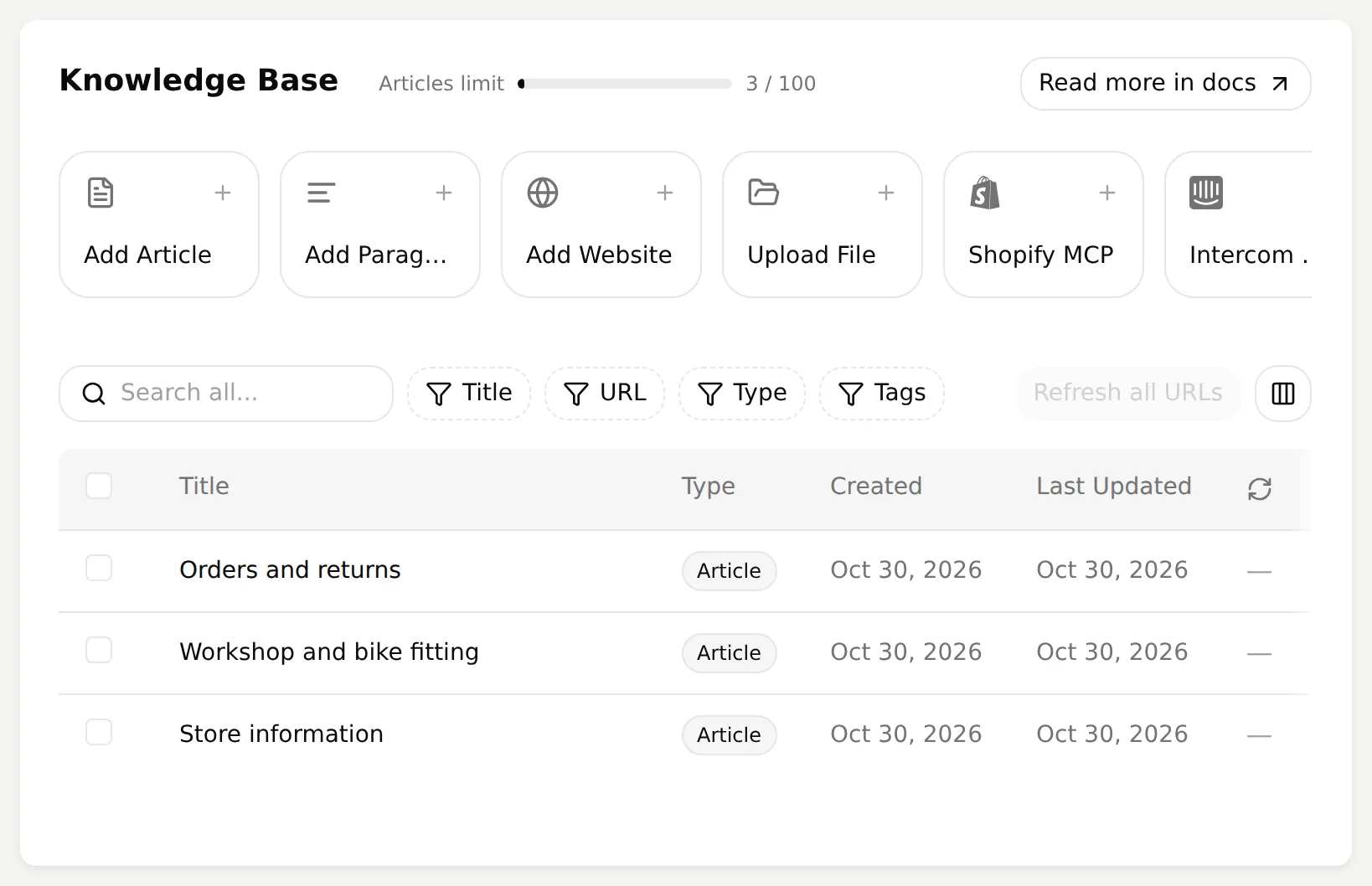The height and width of the screenshot is (886, 1372).
Task: Click the plus icon on Add Article card
Action: (x=223, y=193)
